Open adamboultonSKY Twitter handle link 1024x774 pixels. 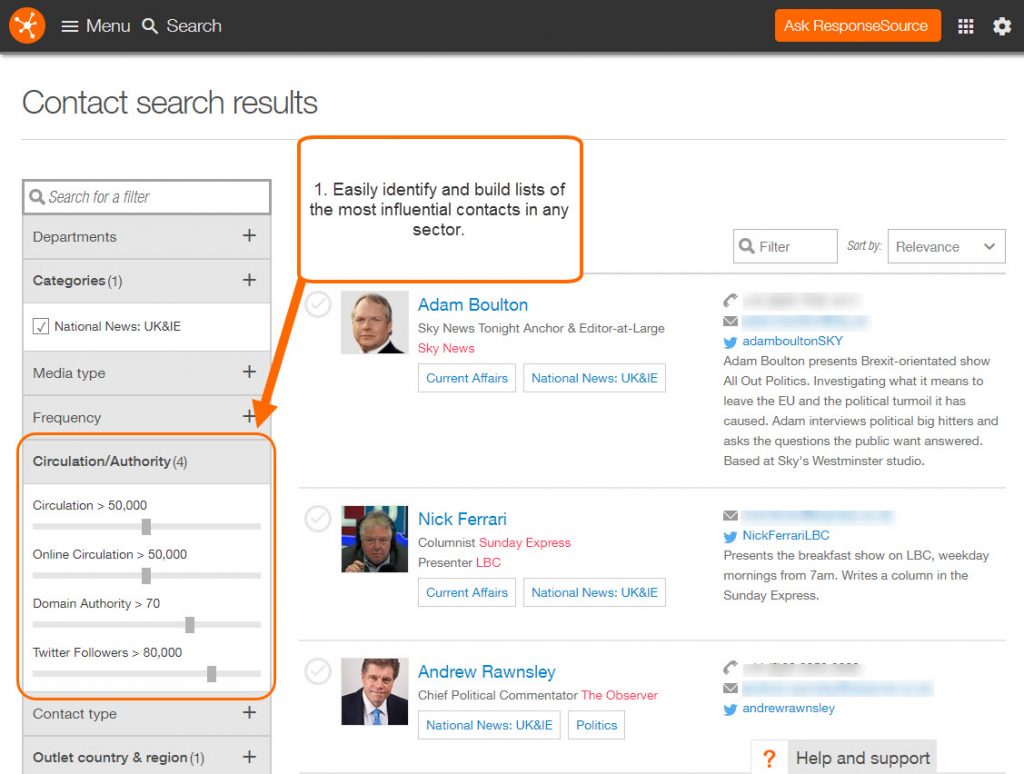coord(792,341)
